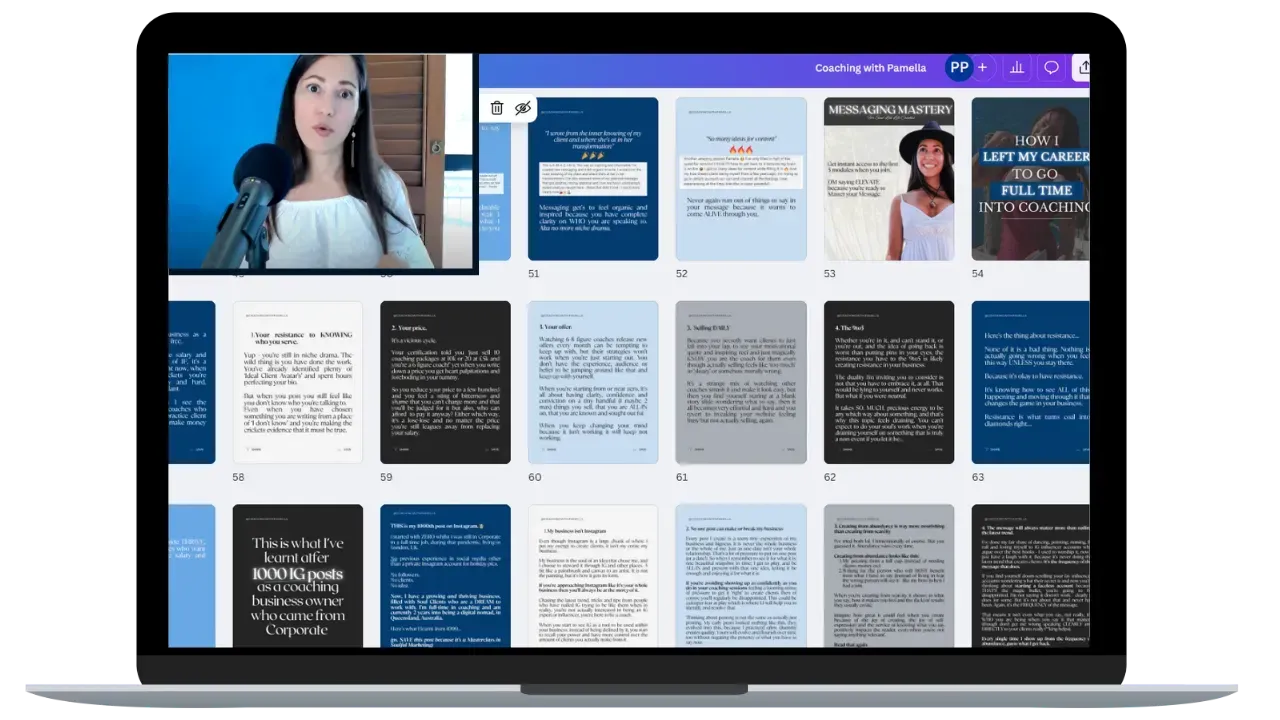Toggle the hide page eye icon
Screen dimensions: 1280x720
click(x=522, y=108)
